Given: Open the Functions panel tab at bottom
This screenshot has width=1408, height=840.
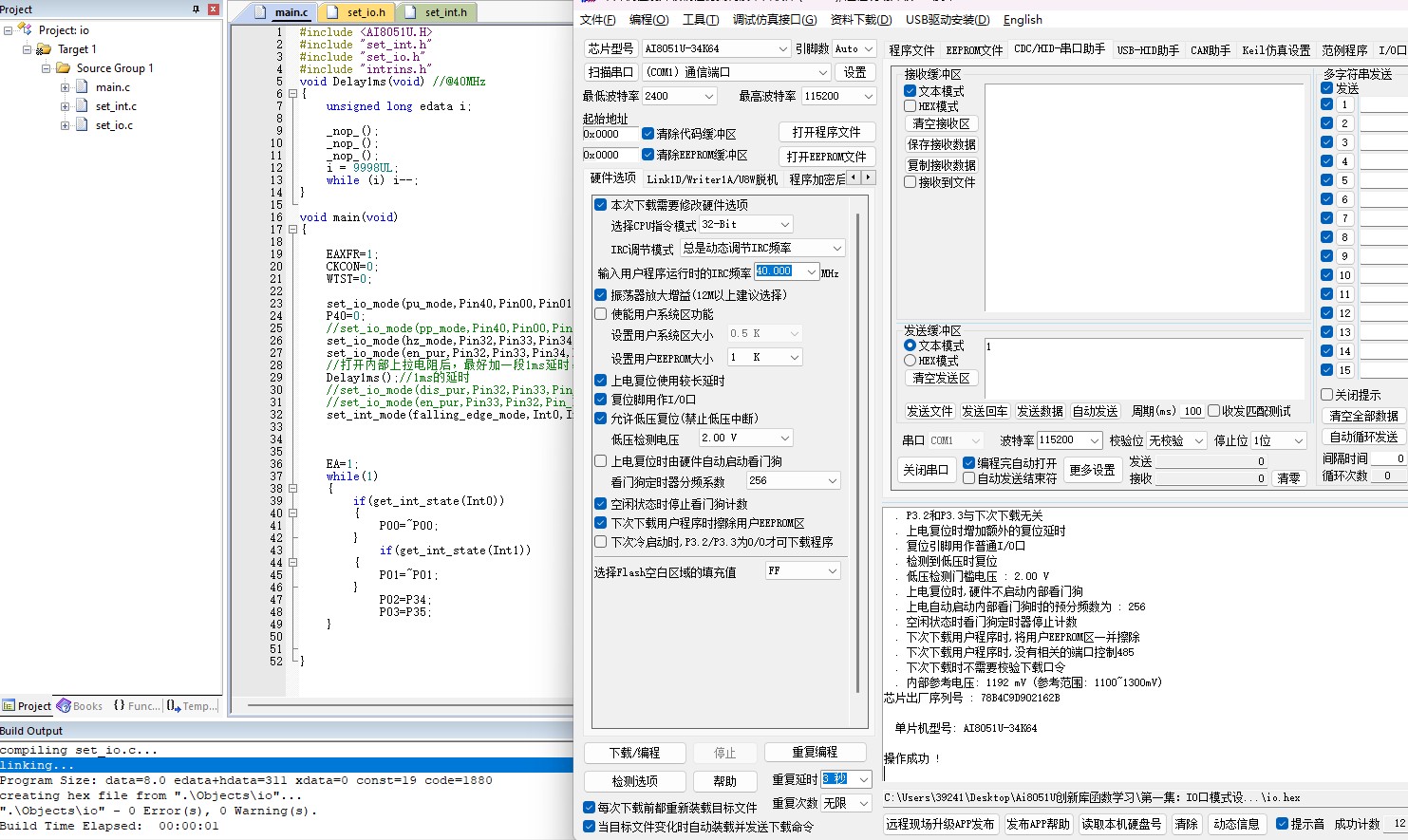Looking at the screenshot, I should click(x=137, y=706).
